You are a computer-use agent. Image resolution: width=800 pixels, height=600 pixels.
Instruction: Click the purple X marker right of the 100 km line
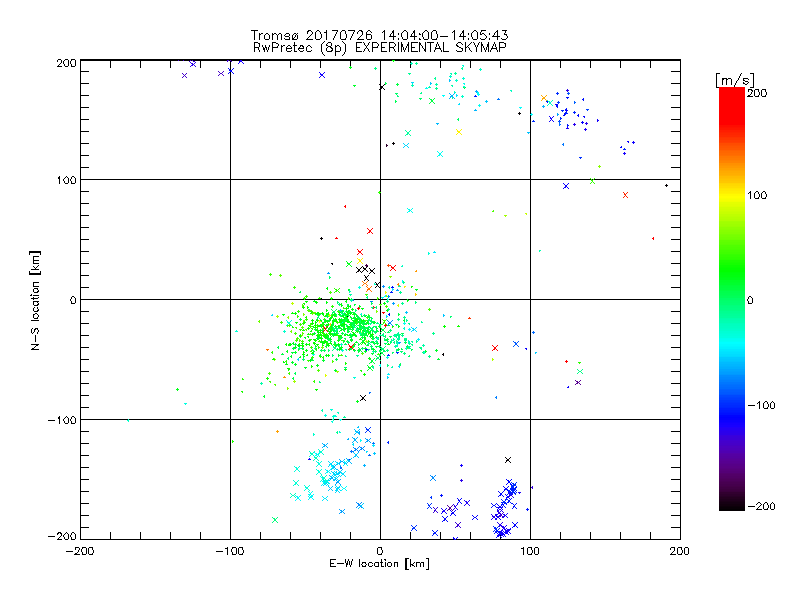[578, 383]
